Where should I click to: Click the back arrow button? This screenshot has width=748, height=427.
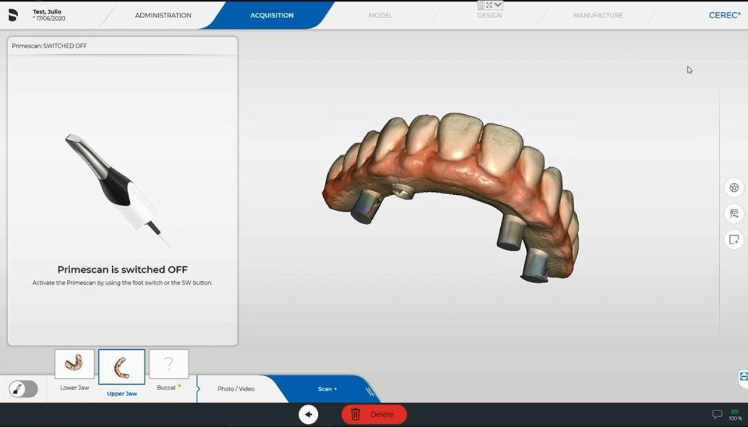tap(308, 414)
